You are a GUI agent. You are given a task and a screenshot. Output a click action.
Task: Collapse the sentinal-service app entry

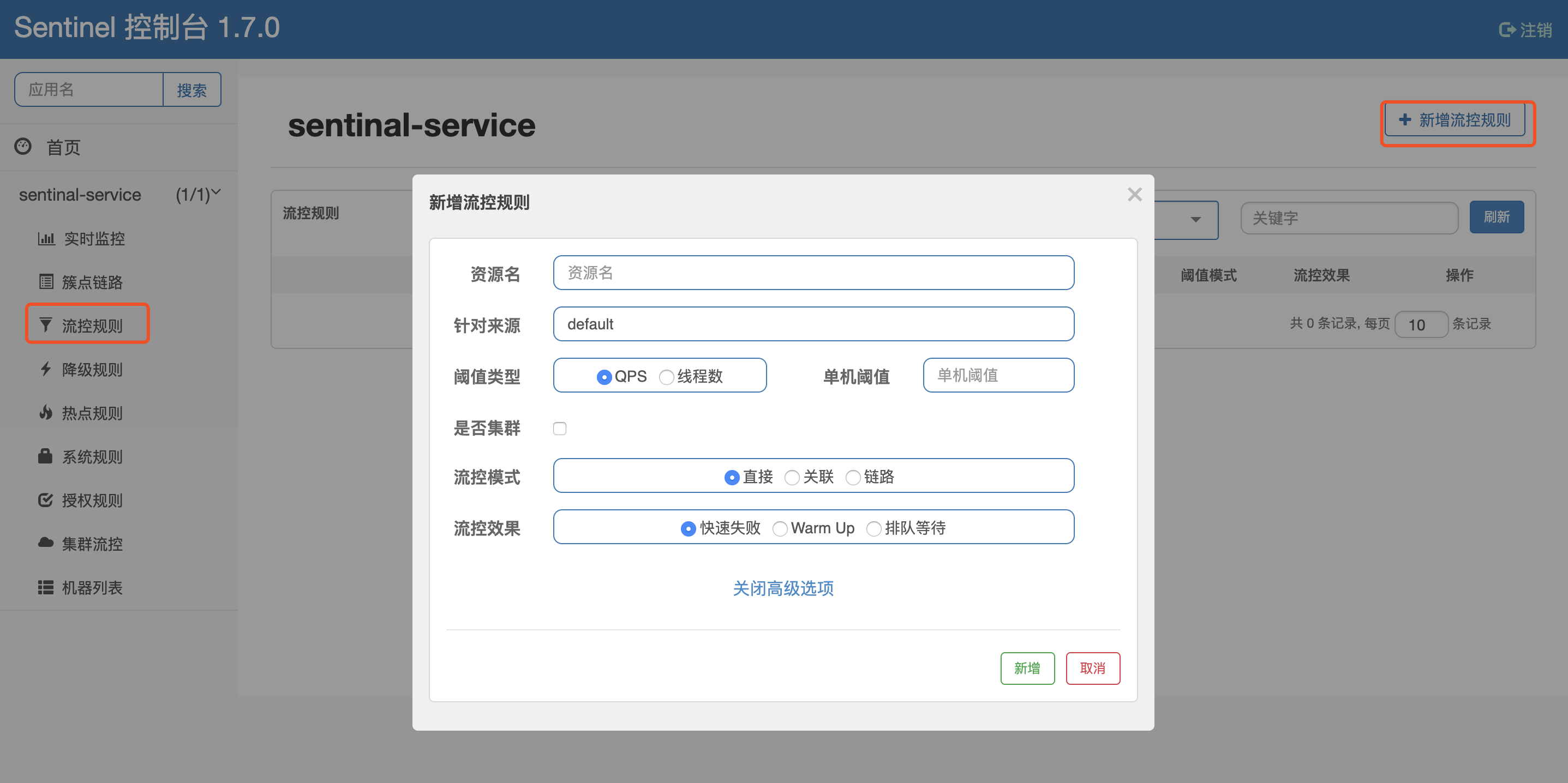click(216, 192)
